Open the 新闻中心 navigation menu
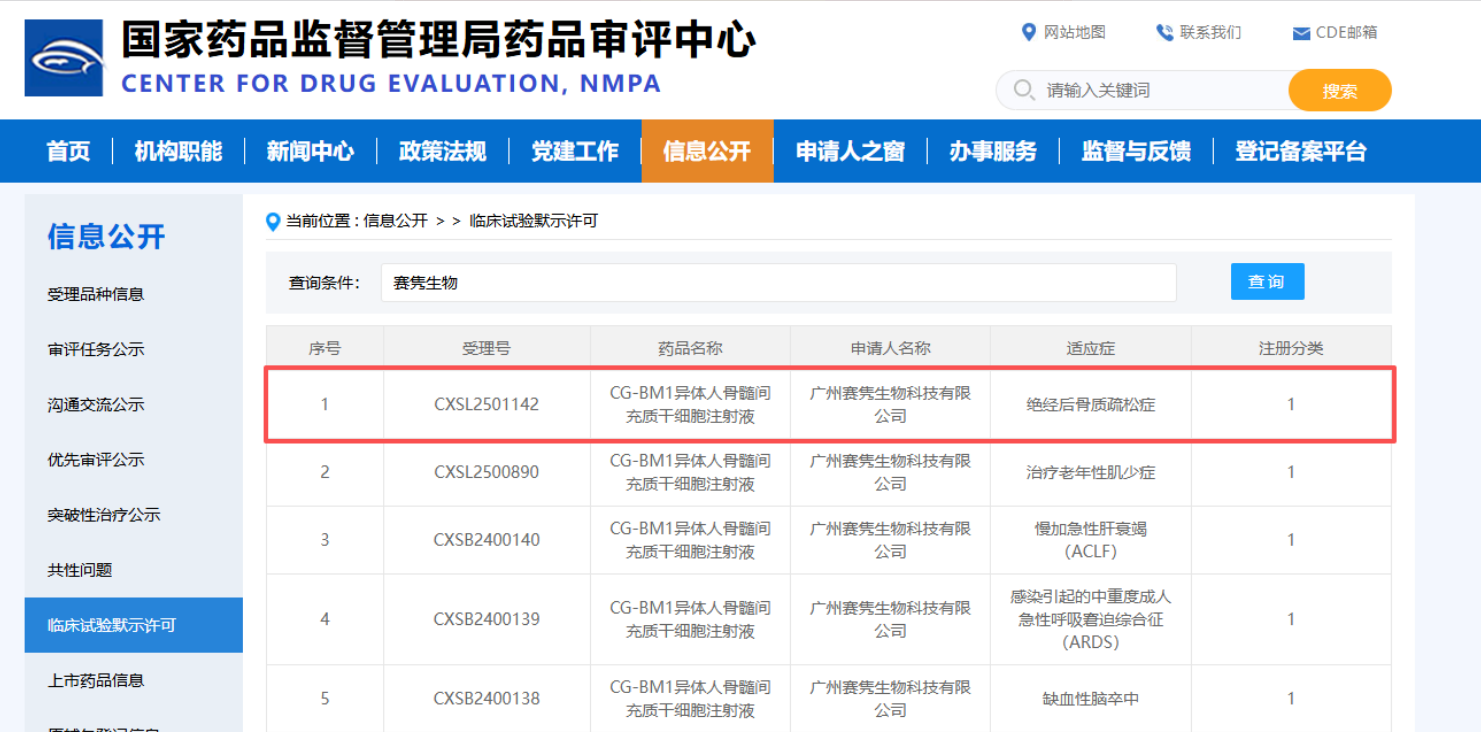 tap(310, 151)
